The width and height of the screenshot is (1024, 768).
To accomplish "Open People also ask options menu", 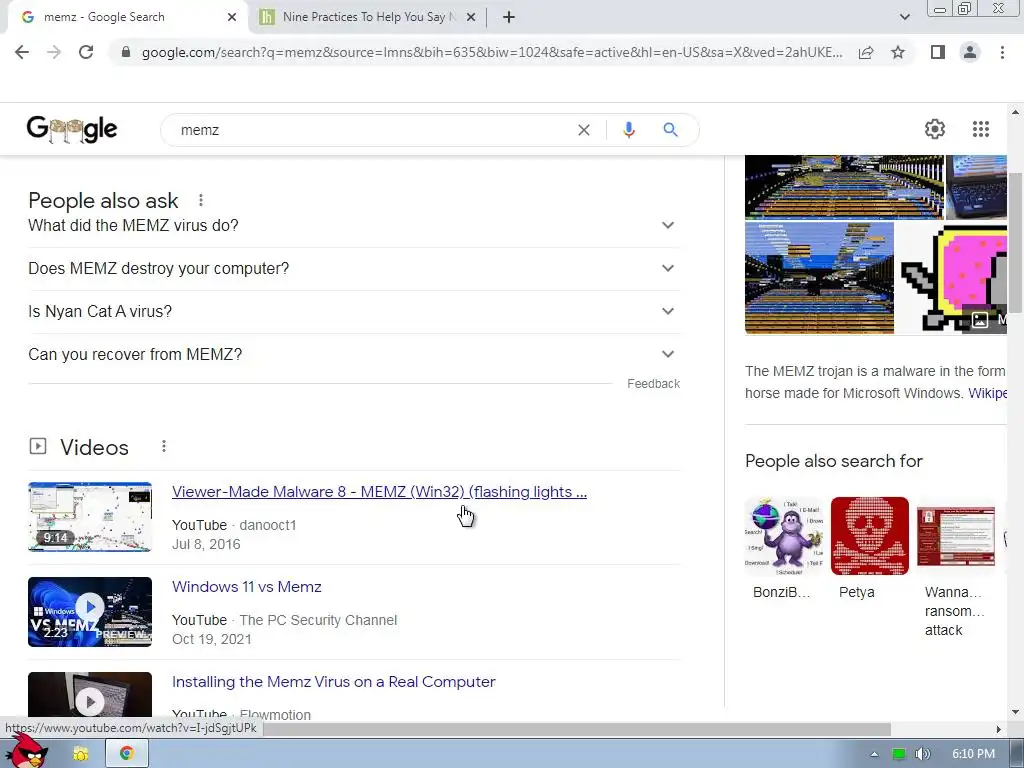I will point(201,200).
